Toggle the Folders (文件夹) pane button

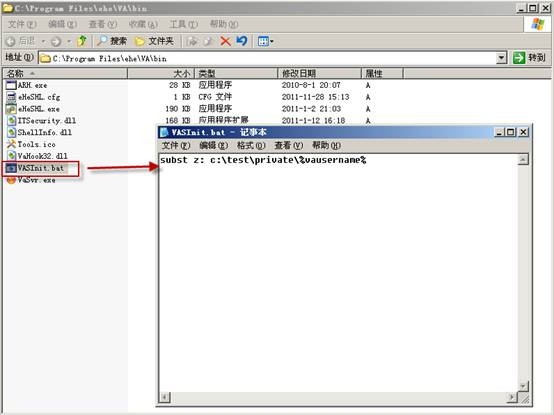point(155,41)
